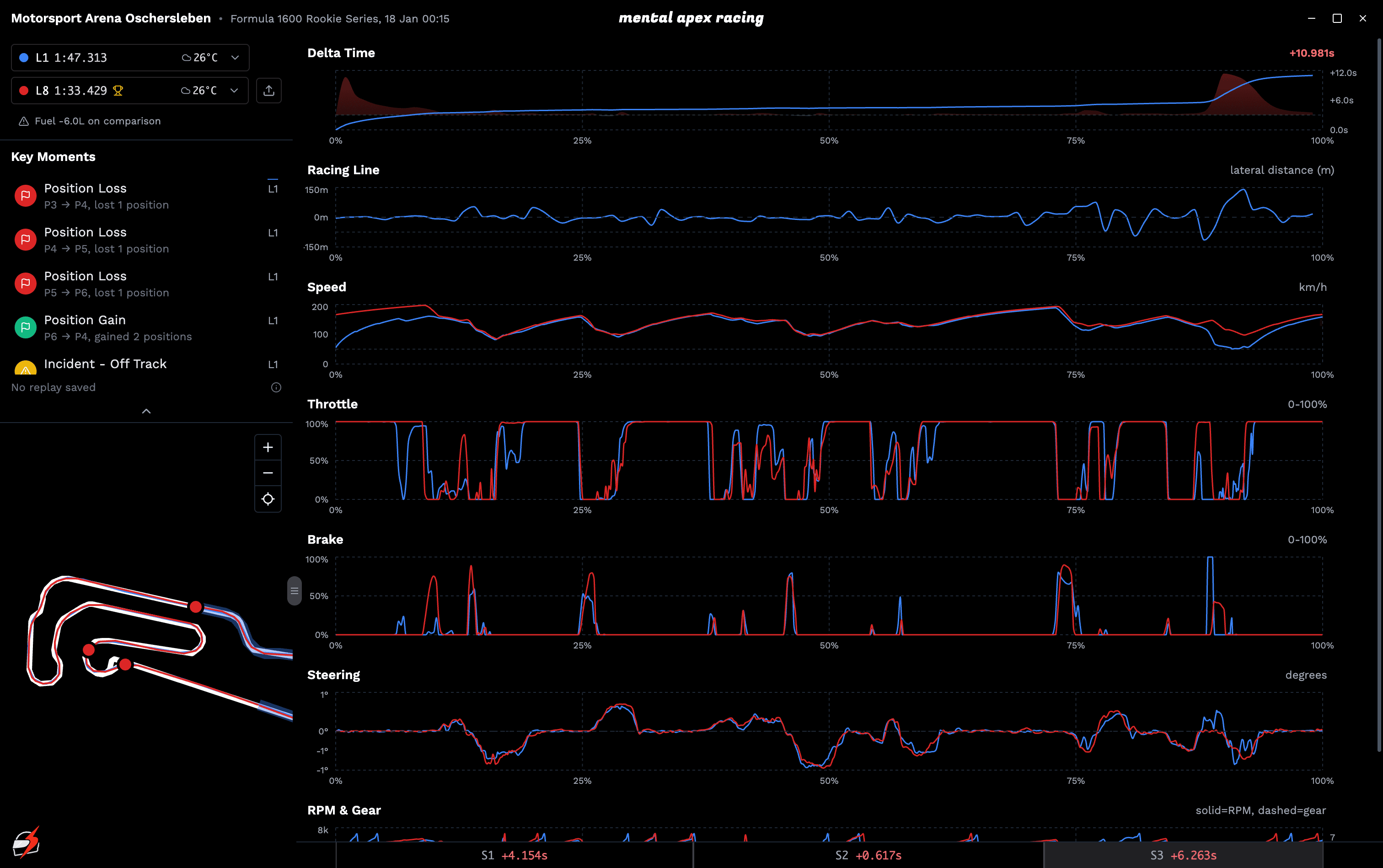Open the L8 lap selector dropdown
Image resolution: width=1383 pixels, height=868 pixels.
click(234, 90)
